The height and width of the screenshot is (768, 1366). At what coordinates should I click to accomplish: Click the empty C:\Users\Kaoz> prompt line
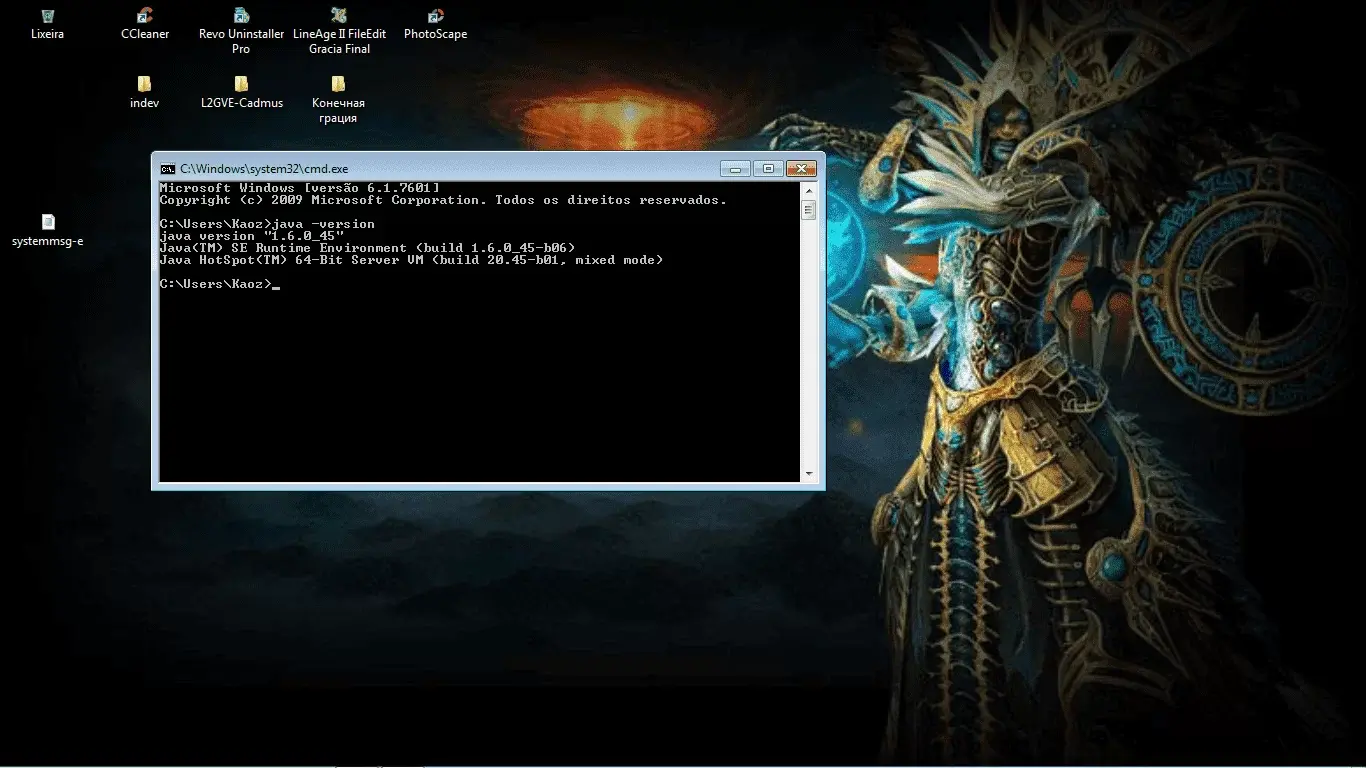(220, 284)
